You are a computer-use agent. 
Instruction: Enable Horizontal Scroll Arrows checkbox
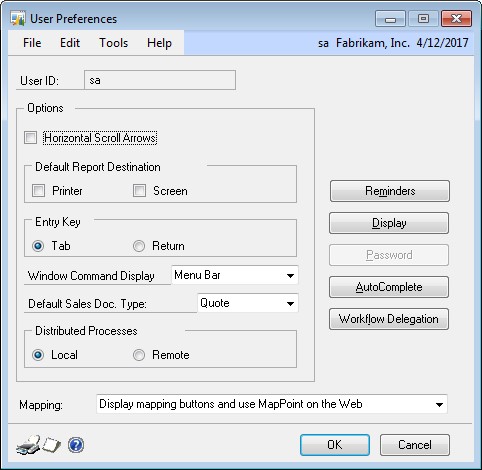tap(30, 138)
